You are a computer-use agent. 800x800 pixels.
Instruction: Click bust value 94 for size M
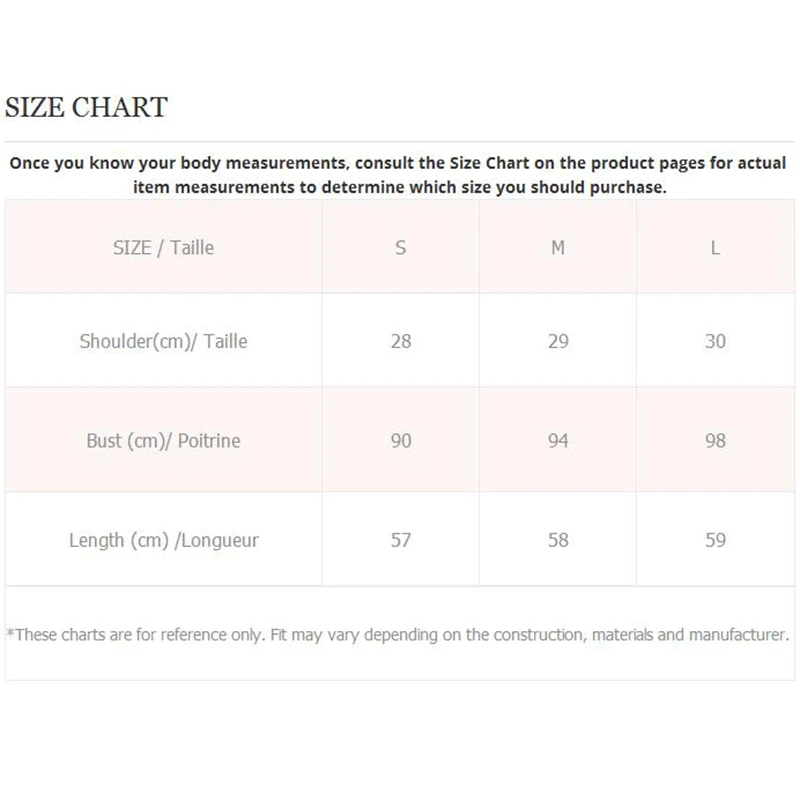558,440
